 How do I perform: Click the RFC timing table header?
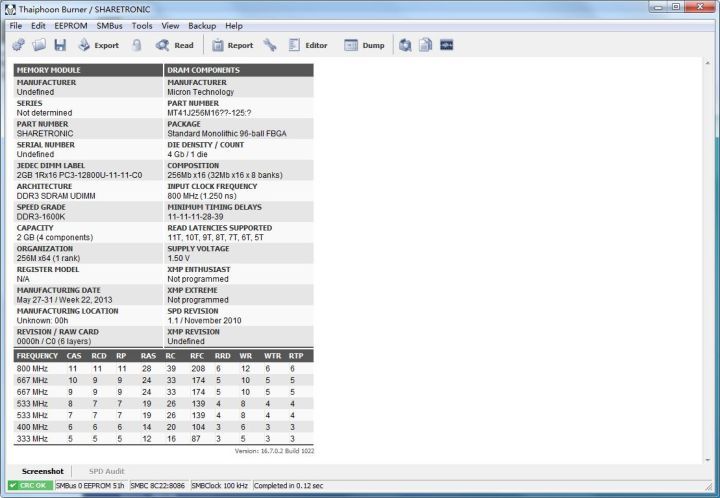coord(197,356)
